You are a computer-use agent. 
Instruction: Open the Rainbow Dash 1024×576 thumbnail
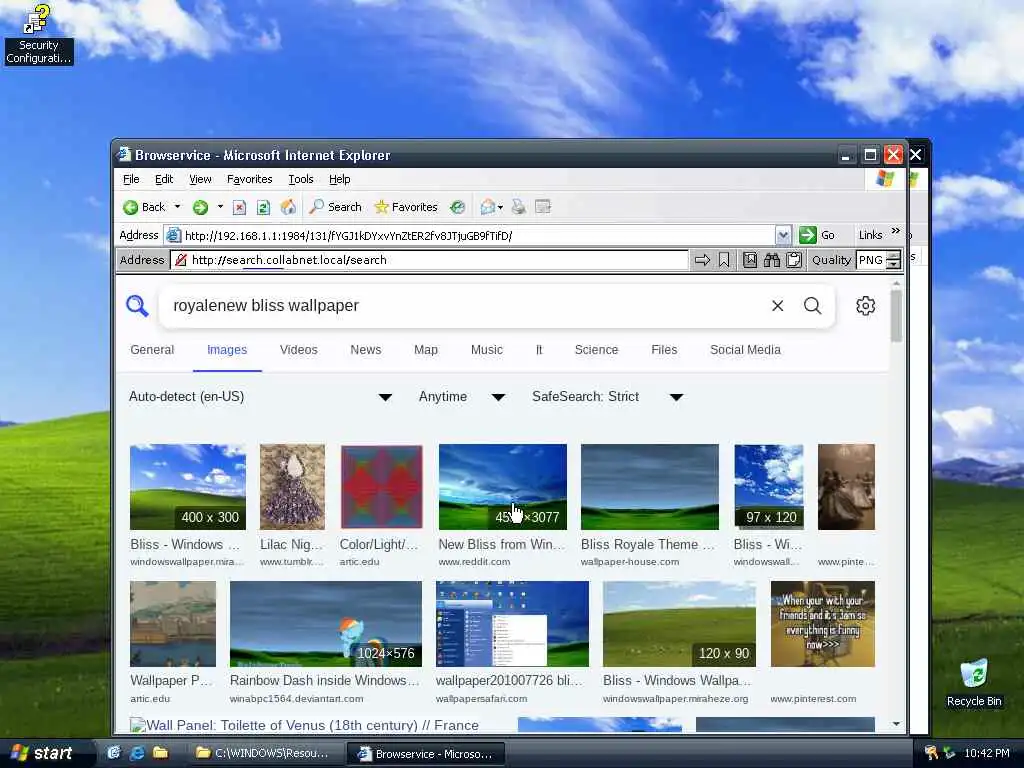tap(326, 624)
